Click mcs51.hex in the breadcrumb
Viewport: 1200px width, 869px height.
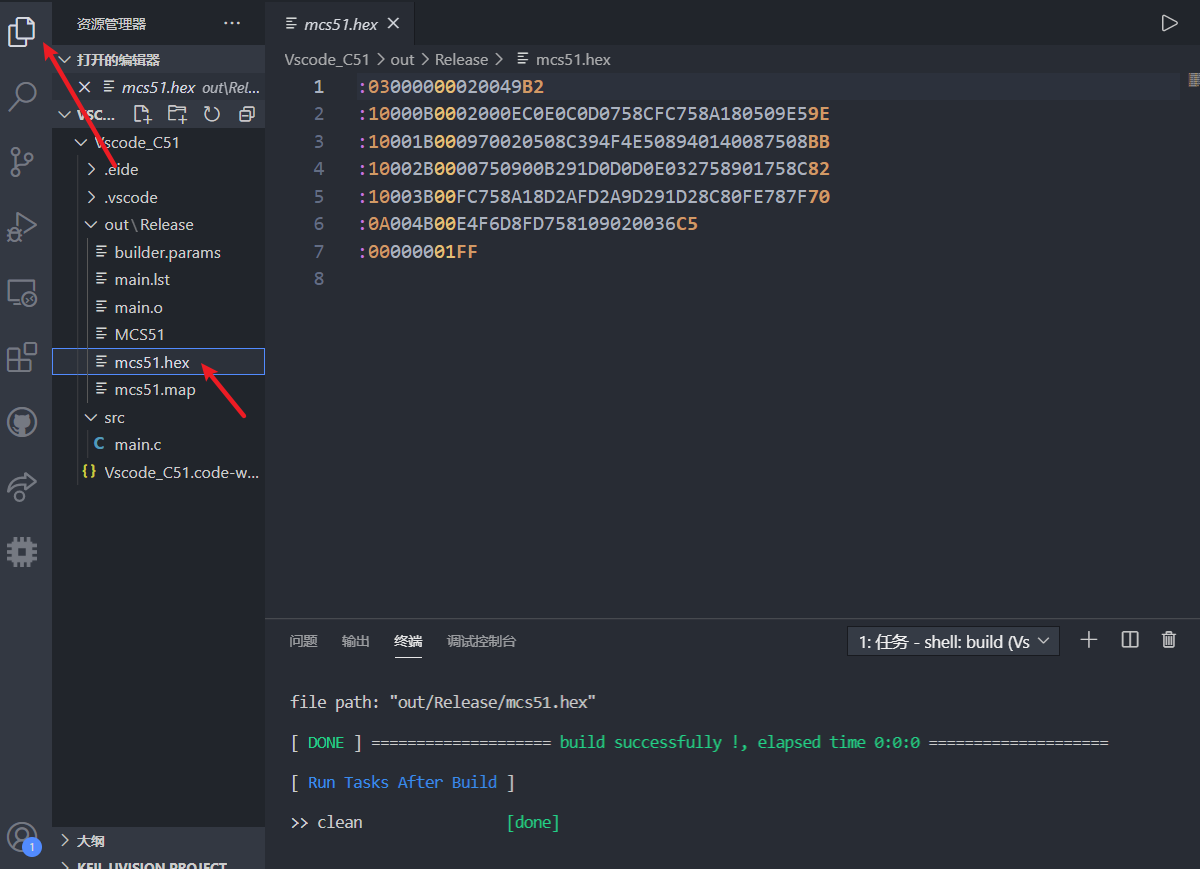pyautogui.click(x=573, y=60)
